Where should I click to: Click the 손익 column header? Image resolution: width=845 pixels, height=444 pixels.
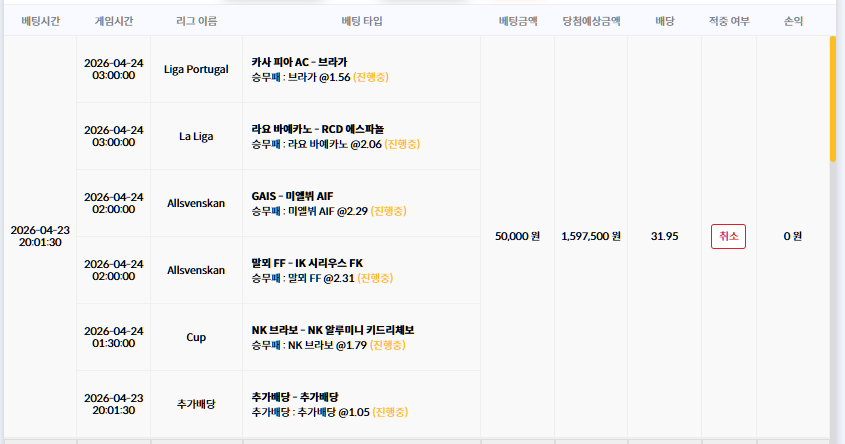[x=793, y=21]
